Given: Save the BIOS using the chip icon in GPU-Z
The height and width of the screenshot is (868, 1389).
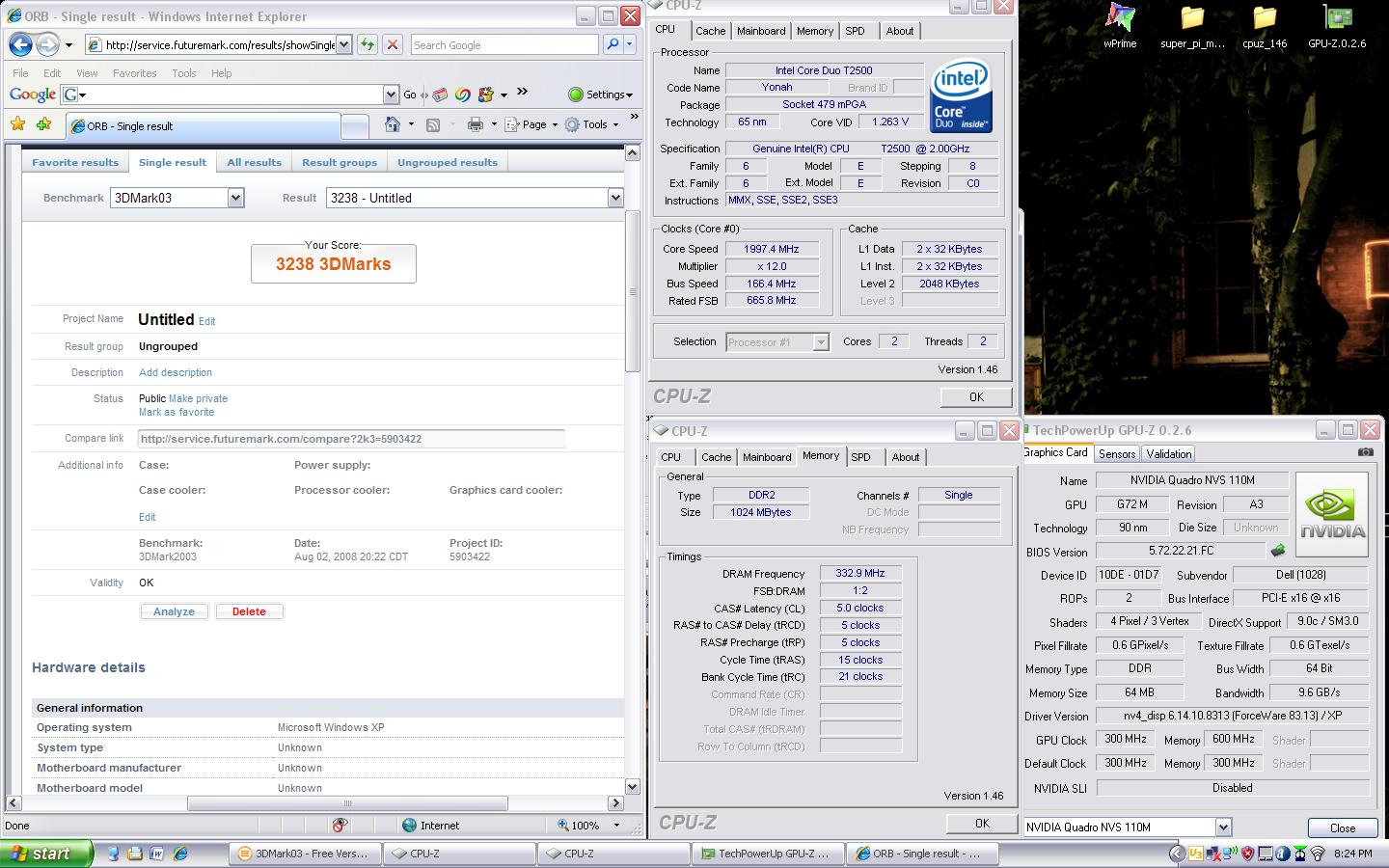Looking at the screenshot, I should [x=1278, y=551].
